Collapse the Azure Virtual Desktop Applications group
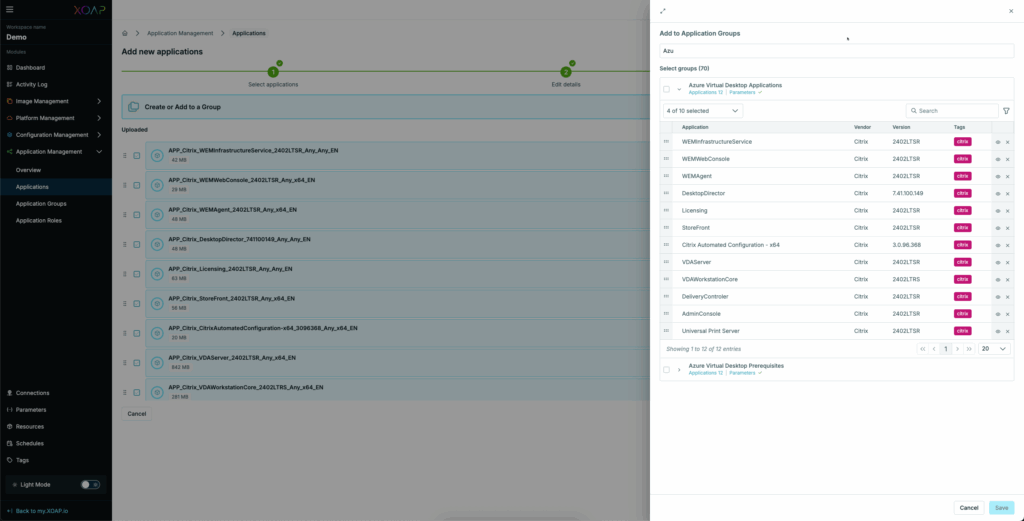The height and width of the screenshot is (521, 1024). click(x=679, y=89)
